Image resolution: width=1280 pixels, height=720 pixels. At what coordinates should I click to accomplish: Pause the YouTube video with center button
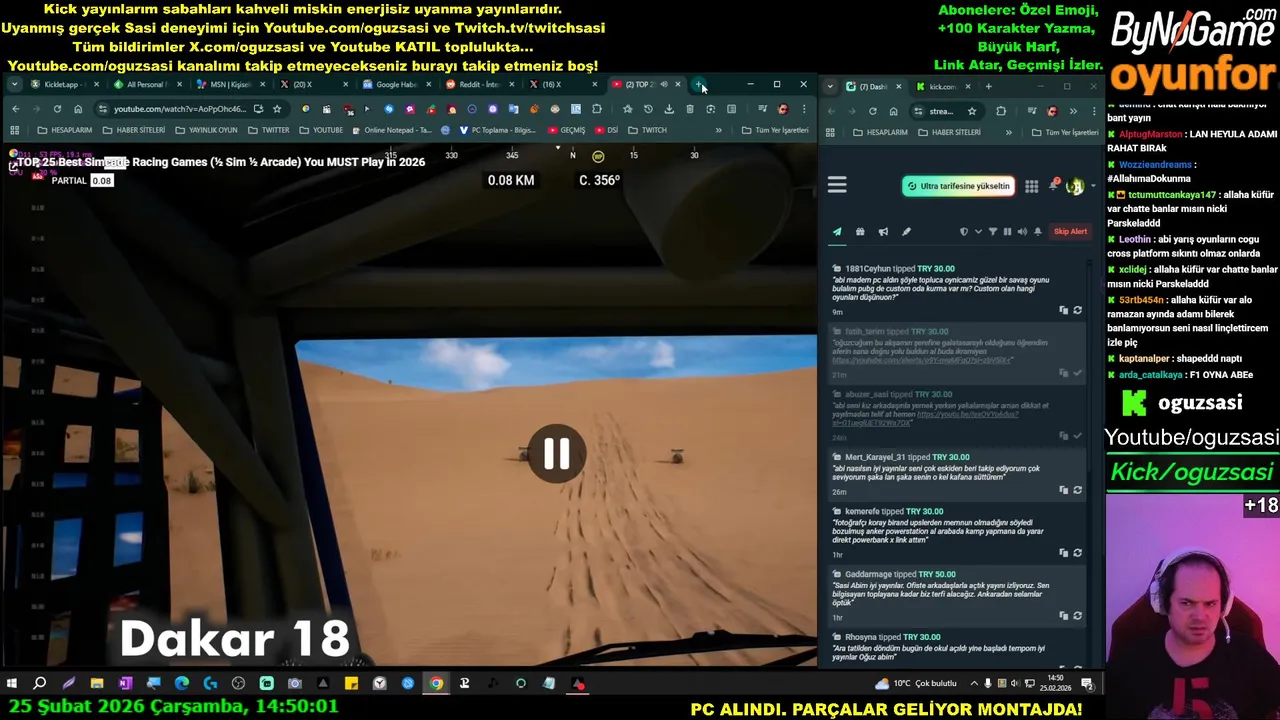click(557, 454)
